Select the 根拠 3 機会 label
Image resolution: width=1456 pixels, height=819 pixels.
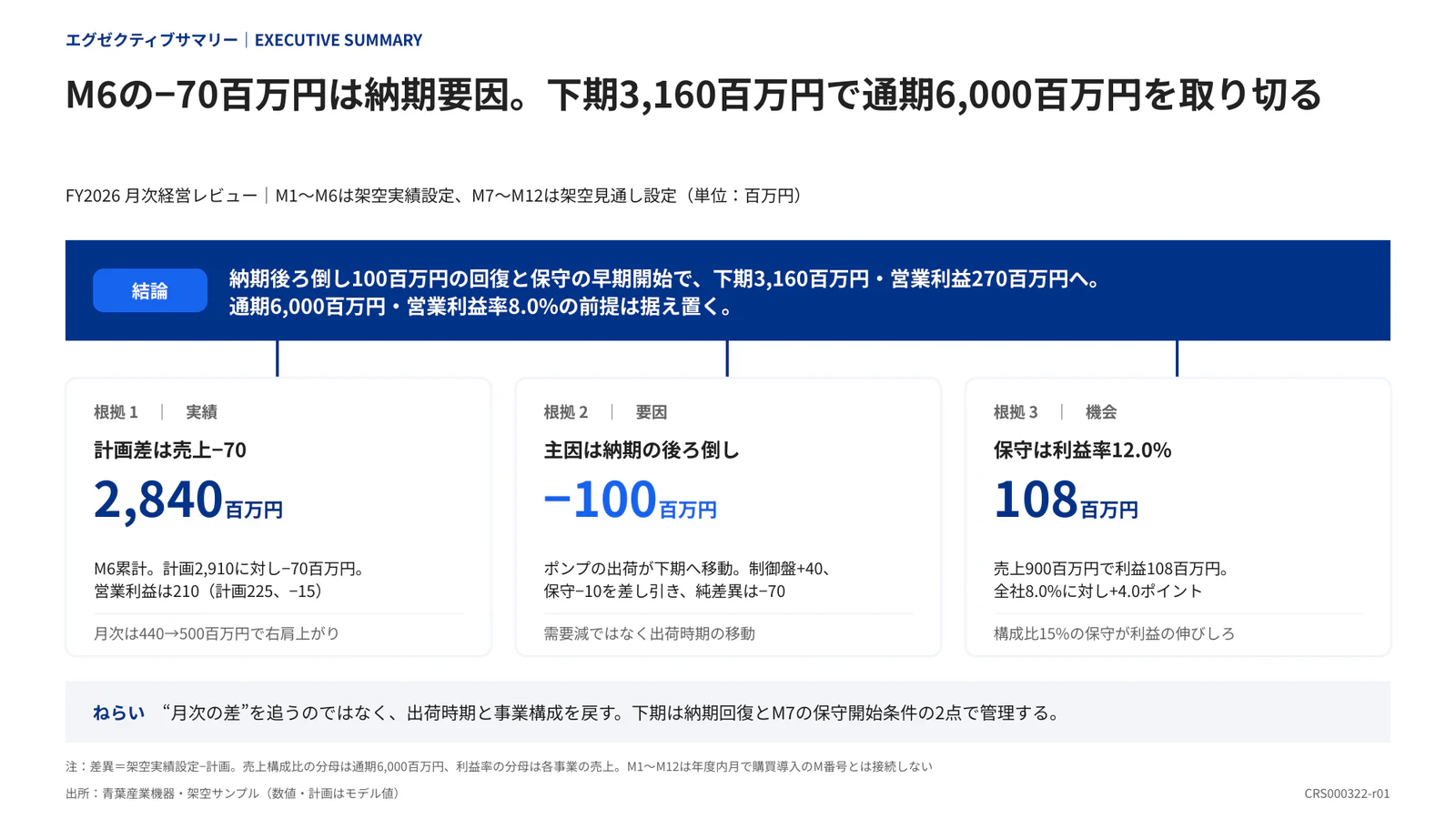point(1056,412)
